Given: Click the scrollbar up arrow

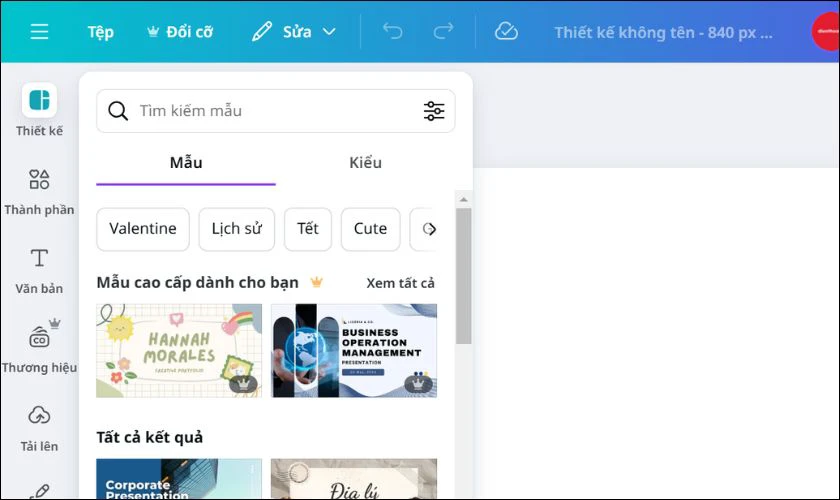Looking at the screenshot, I should tap(463, 199).
